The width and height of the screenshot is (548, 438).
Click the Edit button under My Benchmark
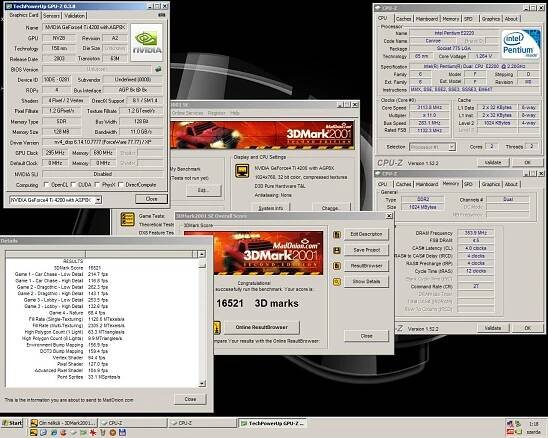(203, 191)
